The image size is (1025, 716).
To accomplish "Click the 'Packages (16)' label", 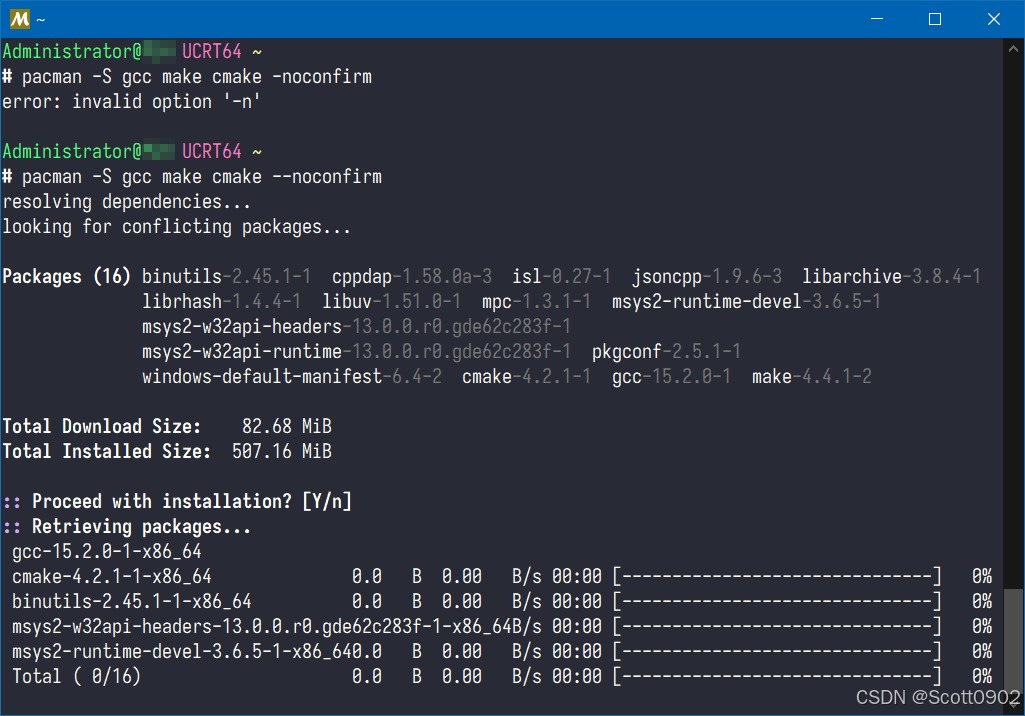I will point(67,277).
